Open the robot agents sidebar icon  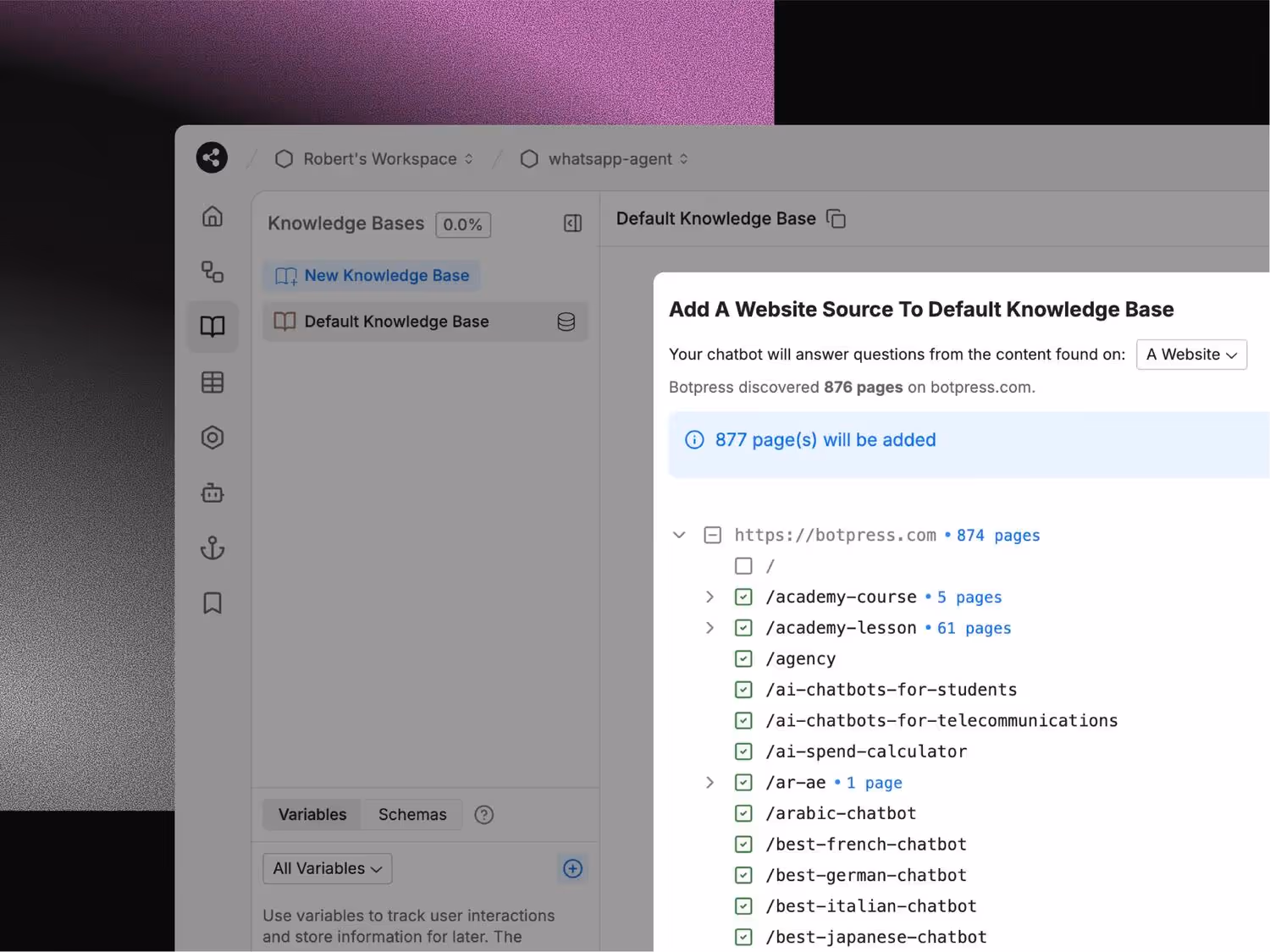click(x=213, y=493)
